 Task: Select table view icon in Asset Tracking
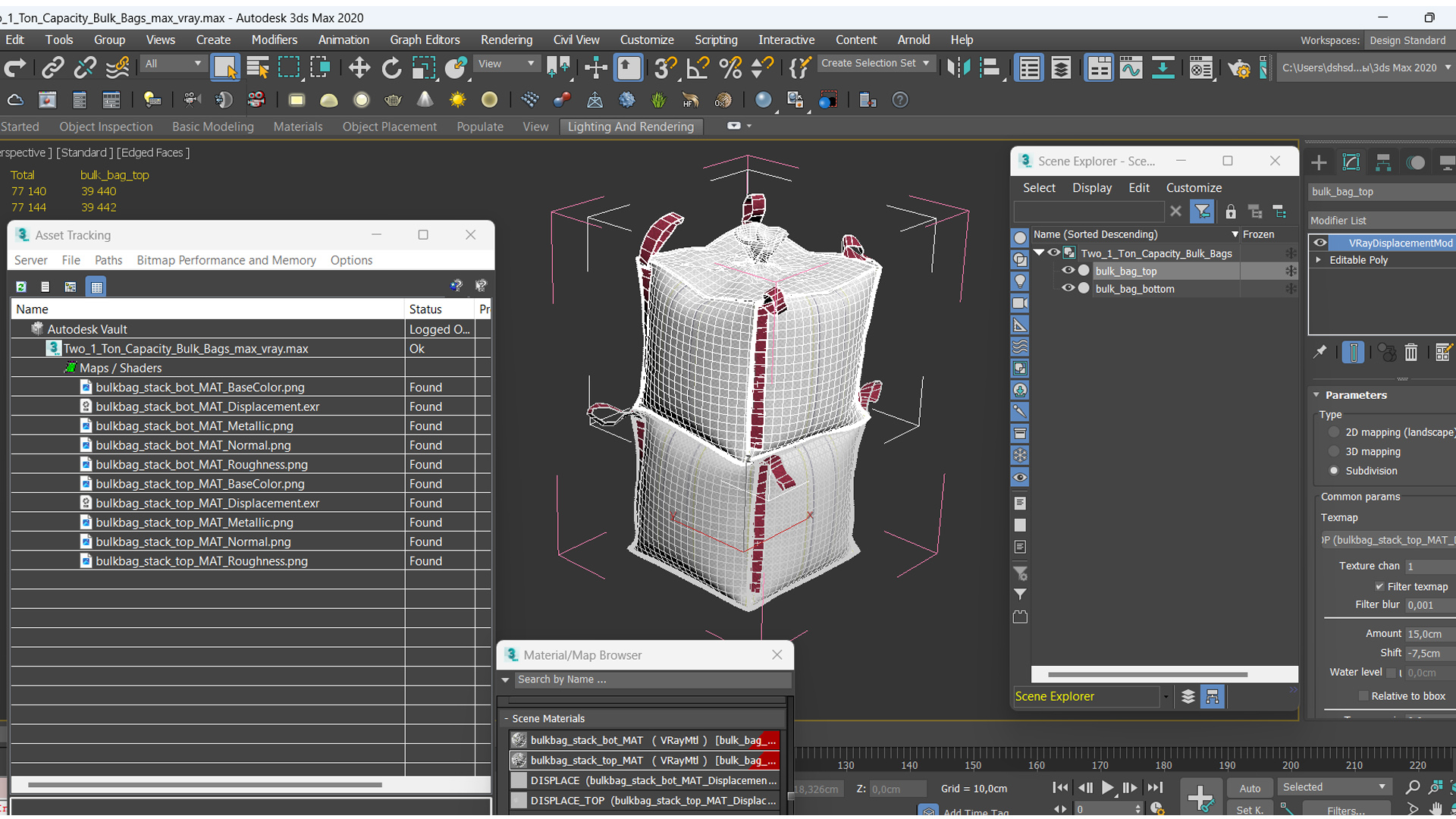pyautogui.click(x=96, y=287)
